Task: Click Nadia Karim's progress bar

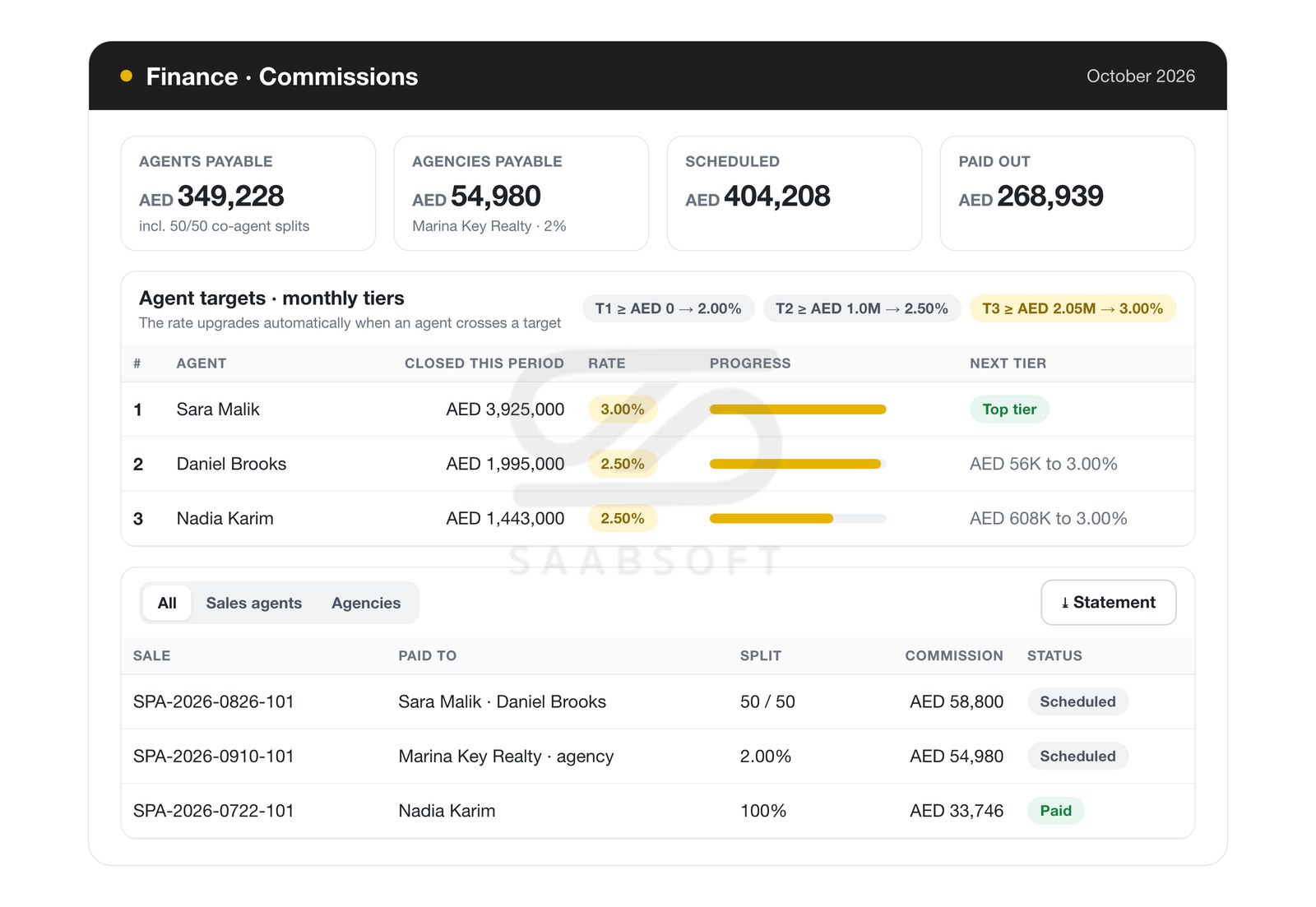Action: 798,519
